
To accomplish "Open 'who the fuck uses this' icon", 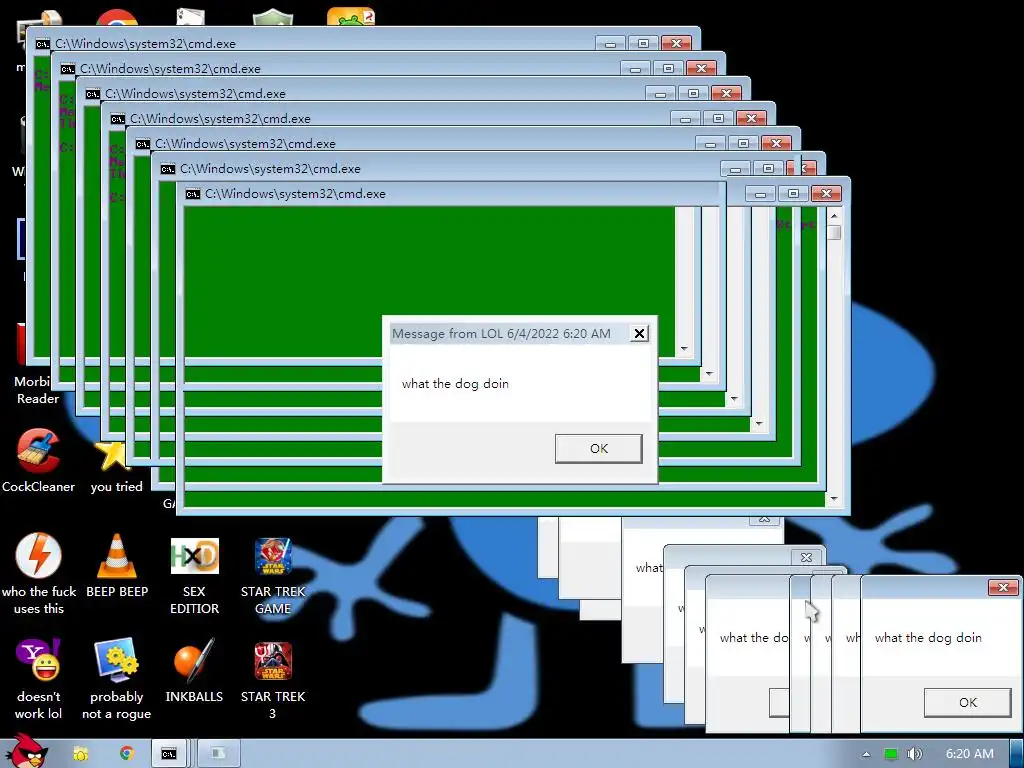I will (39, 575).
